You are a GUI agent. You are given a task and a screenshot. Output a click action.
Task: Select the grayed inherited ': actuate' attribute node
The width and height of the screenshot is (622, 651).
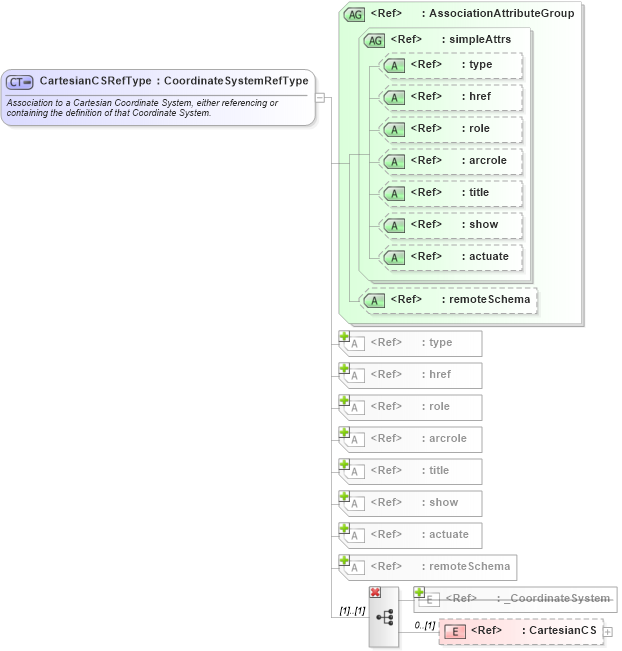point(410,535)
